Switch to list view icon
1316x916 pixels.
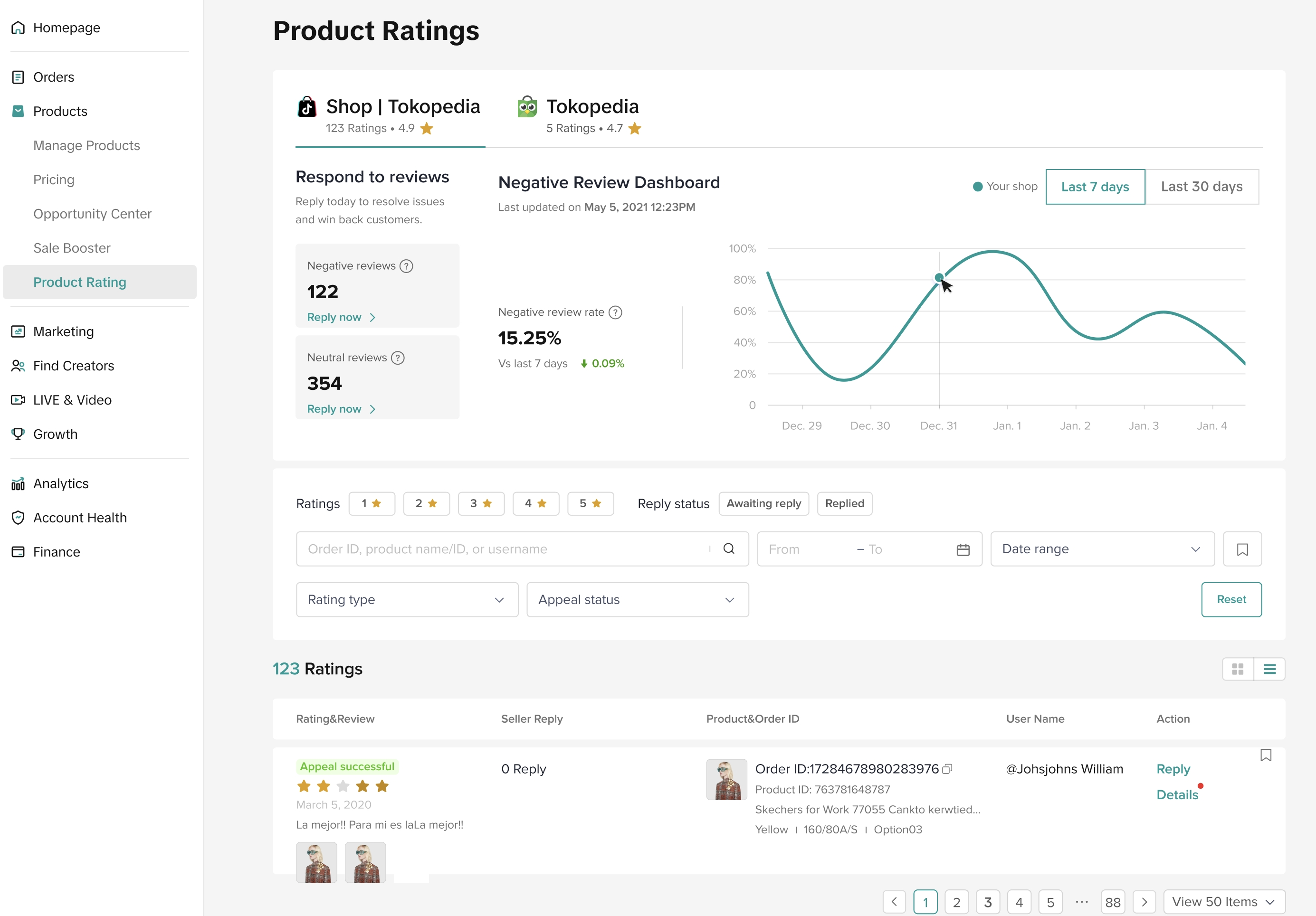point(1269,669)
